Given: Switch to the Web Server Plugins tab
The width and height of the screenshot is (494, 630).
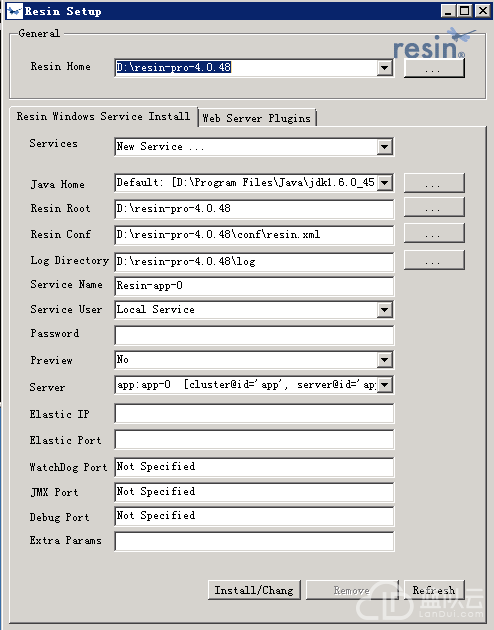Looking at the screenshot, I should [x=257, y=118].
